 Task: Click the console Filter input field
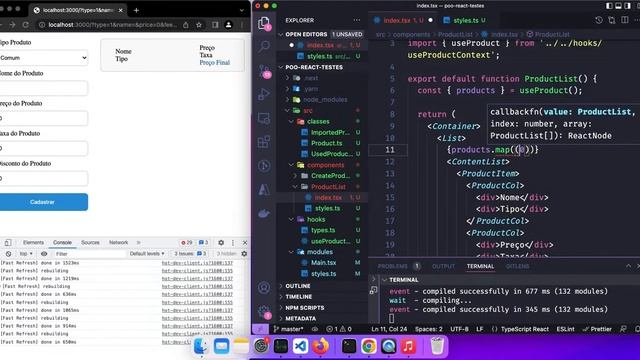pos(90,254)
